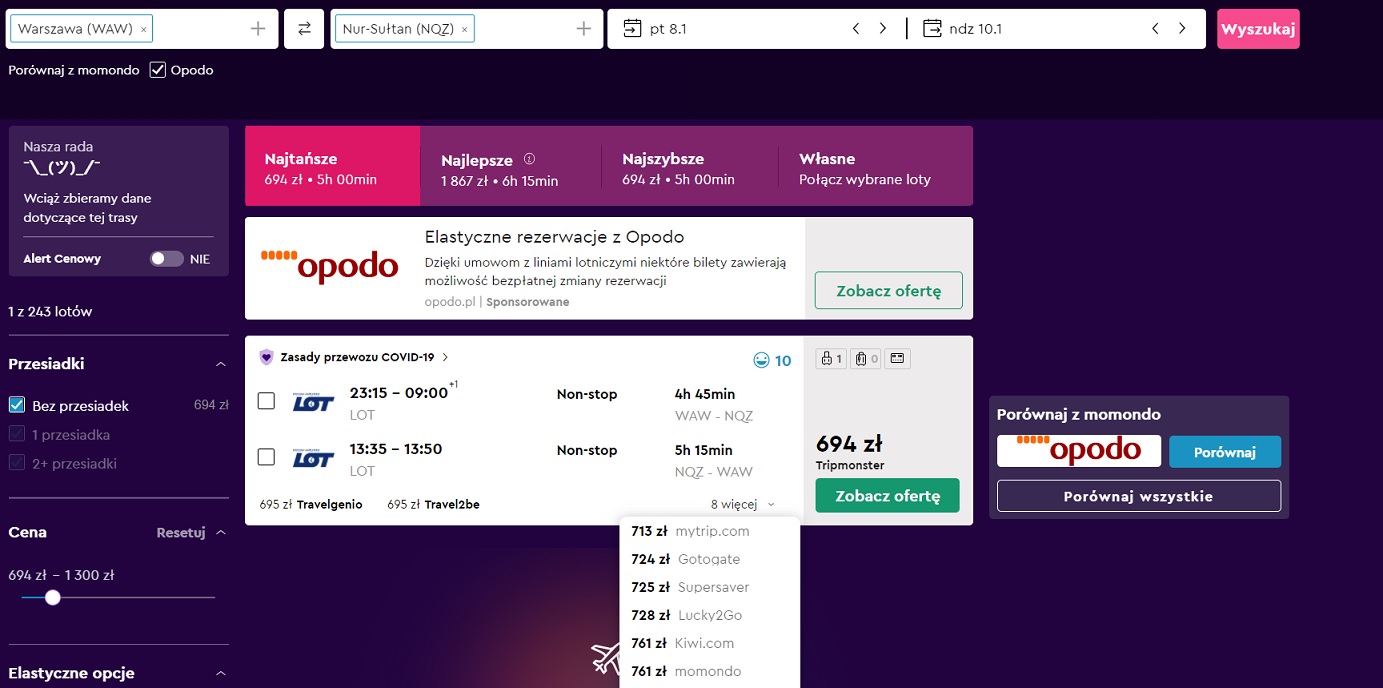The image size is (1383, 688).
Task: Go to next return date
Action: [1182, 29]
